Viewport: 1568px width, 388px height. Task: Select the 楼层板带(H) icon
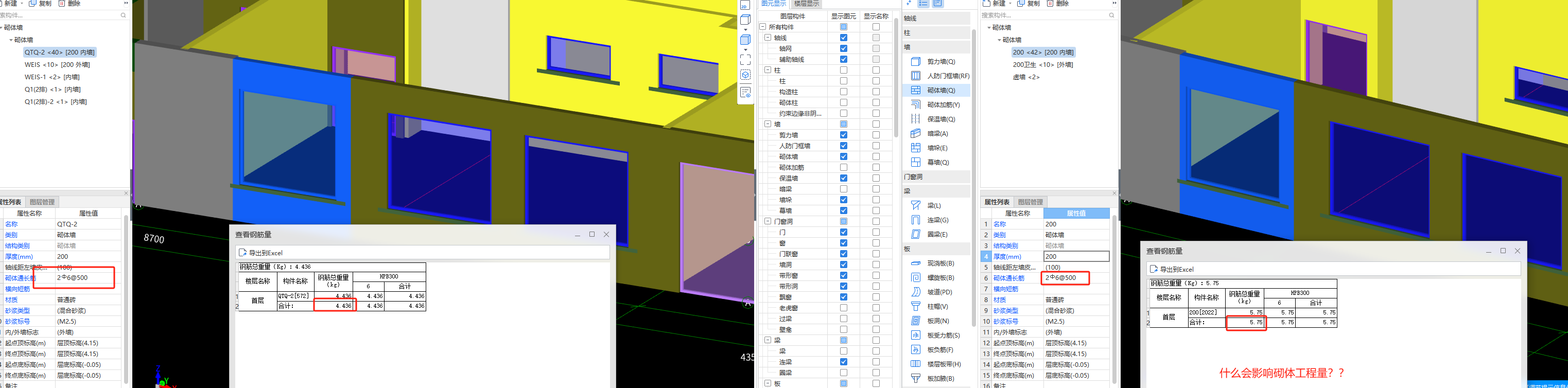(x=915, y=364)
